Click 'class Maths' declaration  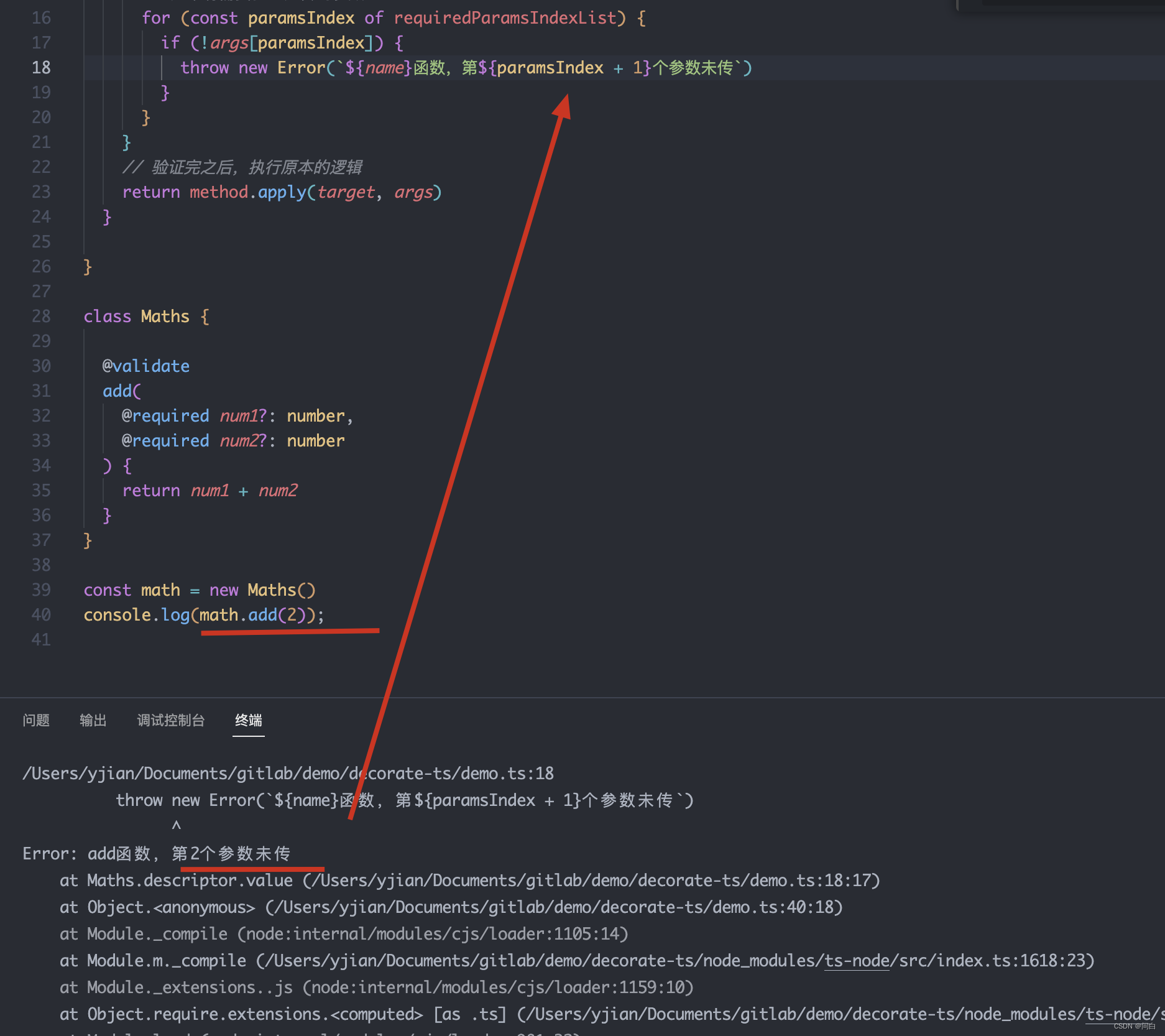[137, 316]
